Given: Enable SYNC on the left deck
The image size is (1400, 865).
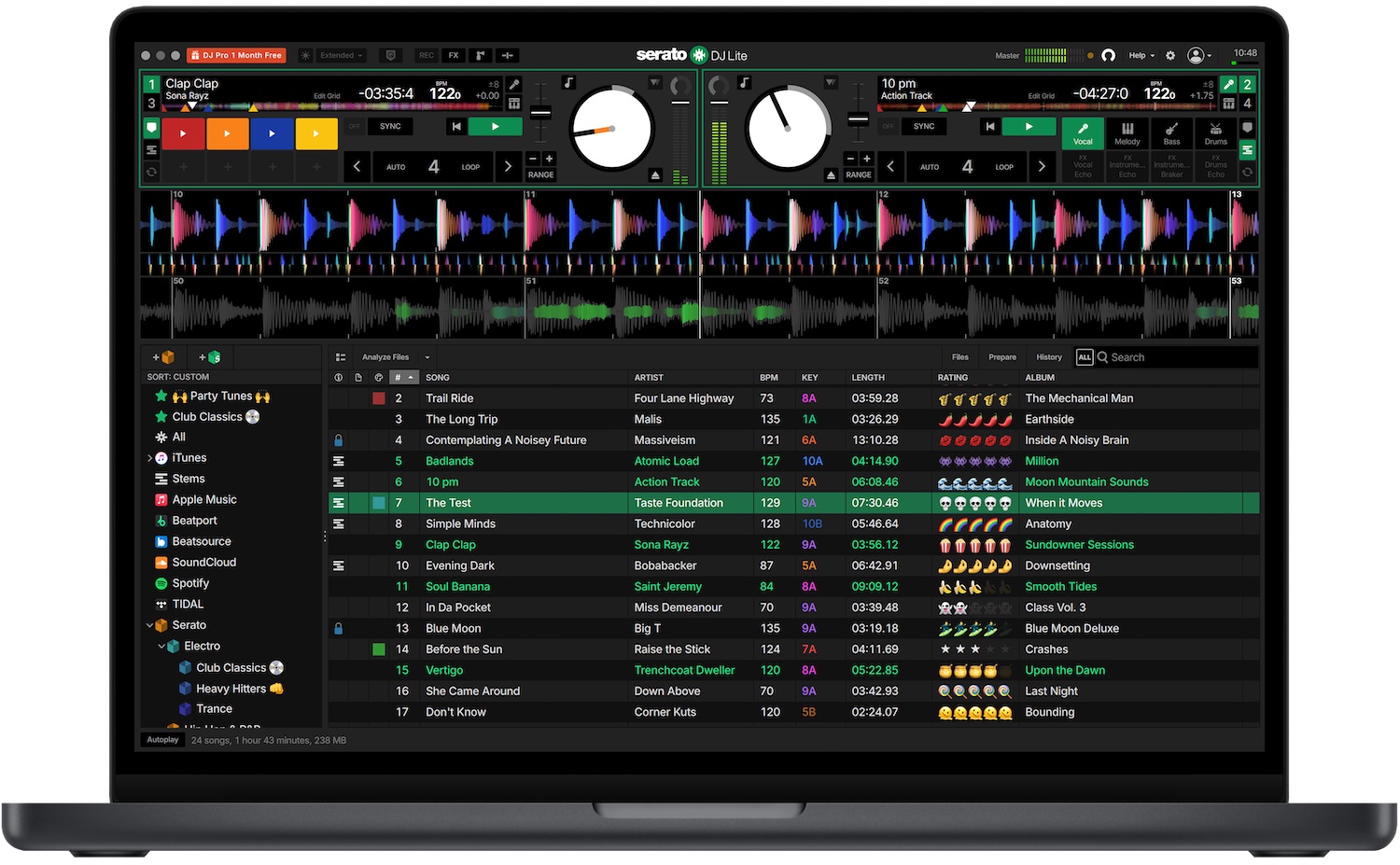Looking at the screenshot, I should 389,126.
